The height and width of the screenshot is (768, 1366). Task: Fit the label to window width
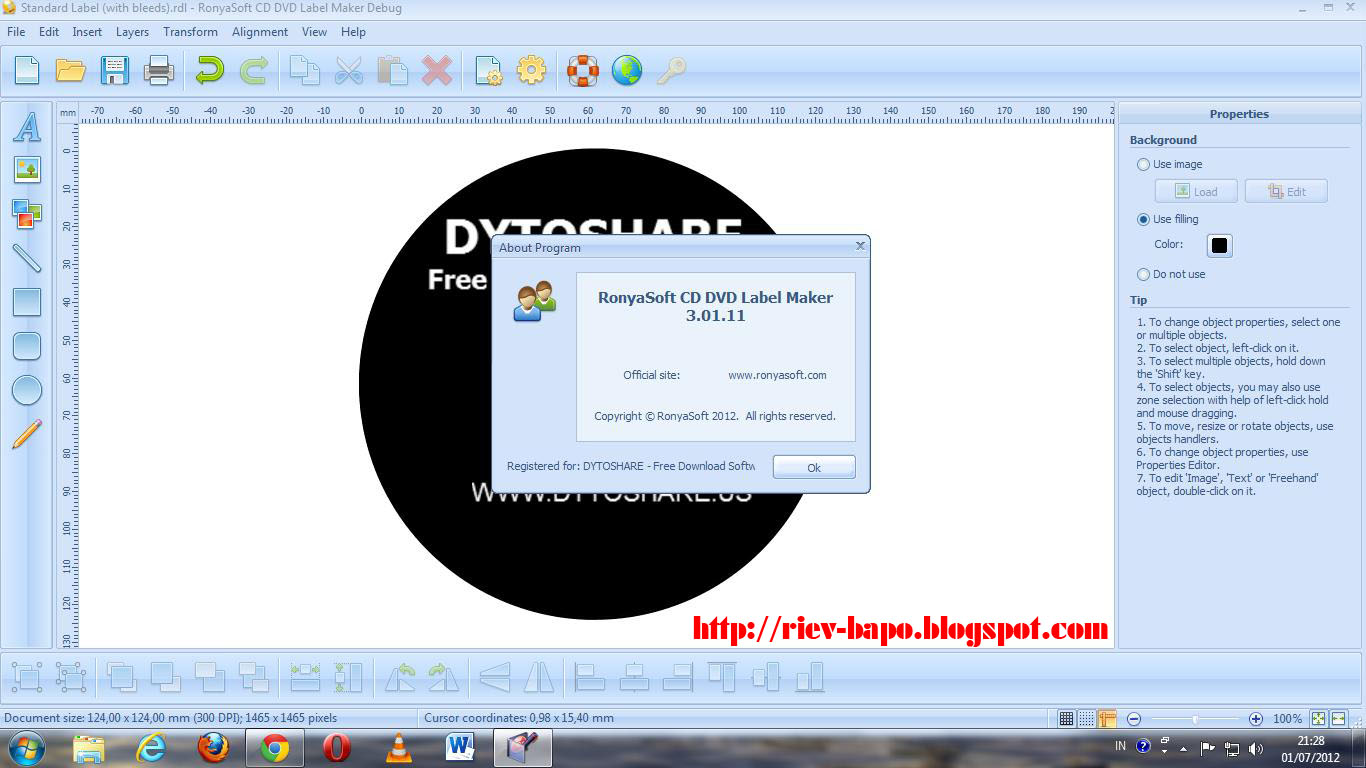coord(1339,718)
